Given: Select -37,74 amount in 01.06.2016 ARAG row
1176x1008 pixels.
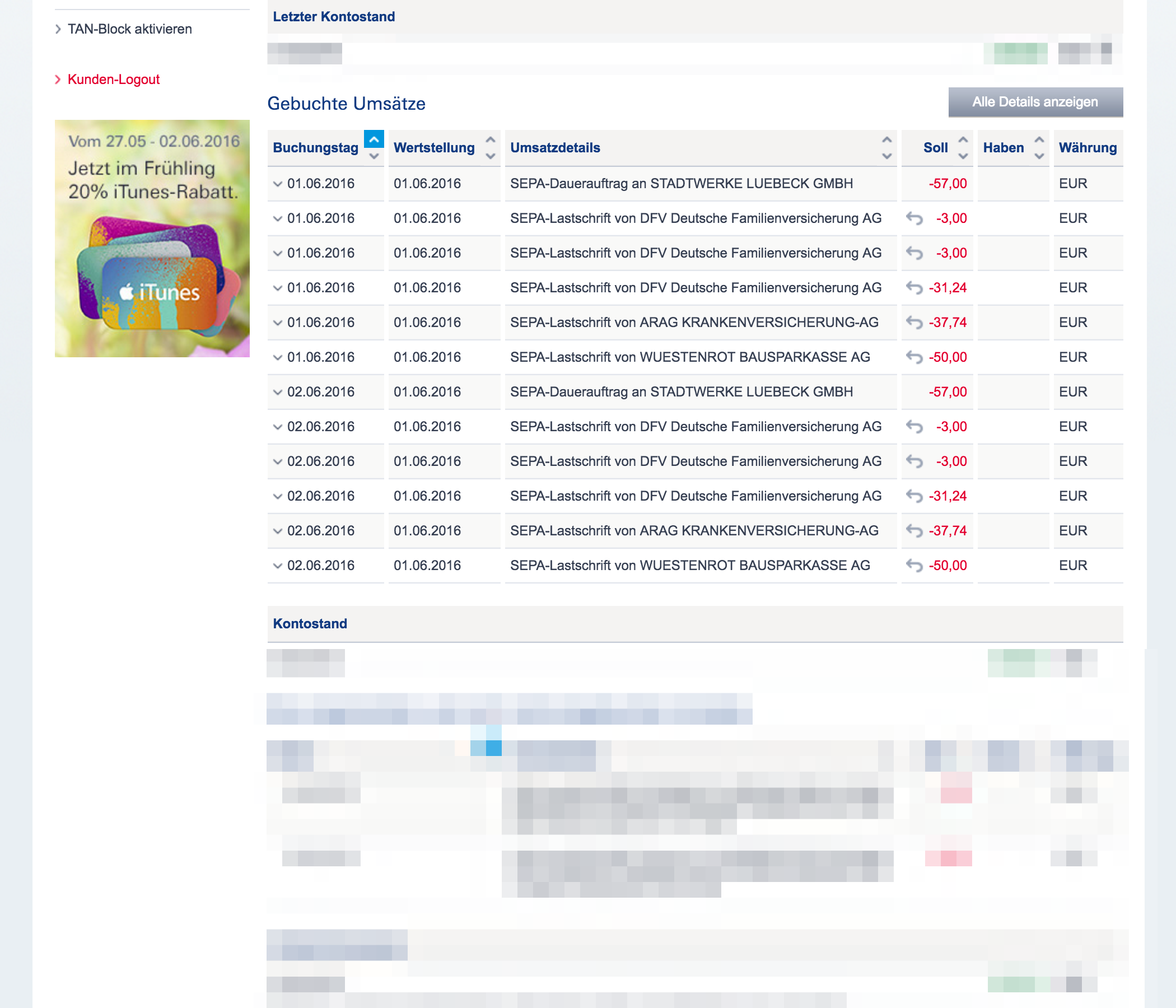Looking at the screenshot, I should coord(948,323).
